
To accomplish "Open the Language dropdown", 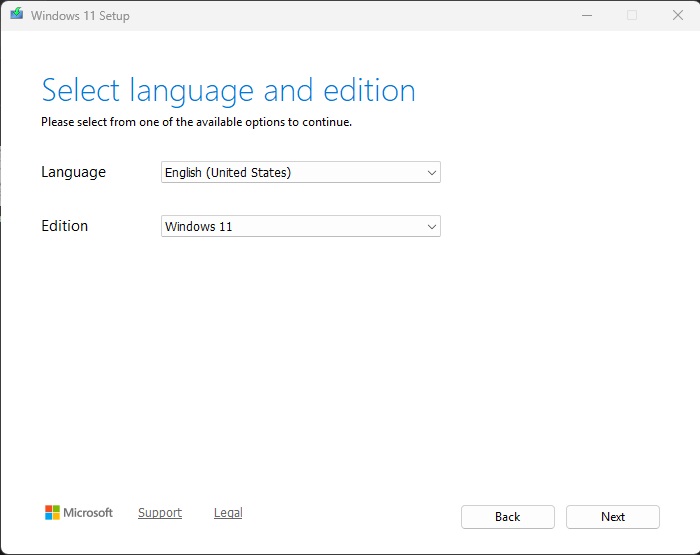I will click(300, 172).
